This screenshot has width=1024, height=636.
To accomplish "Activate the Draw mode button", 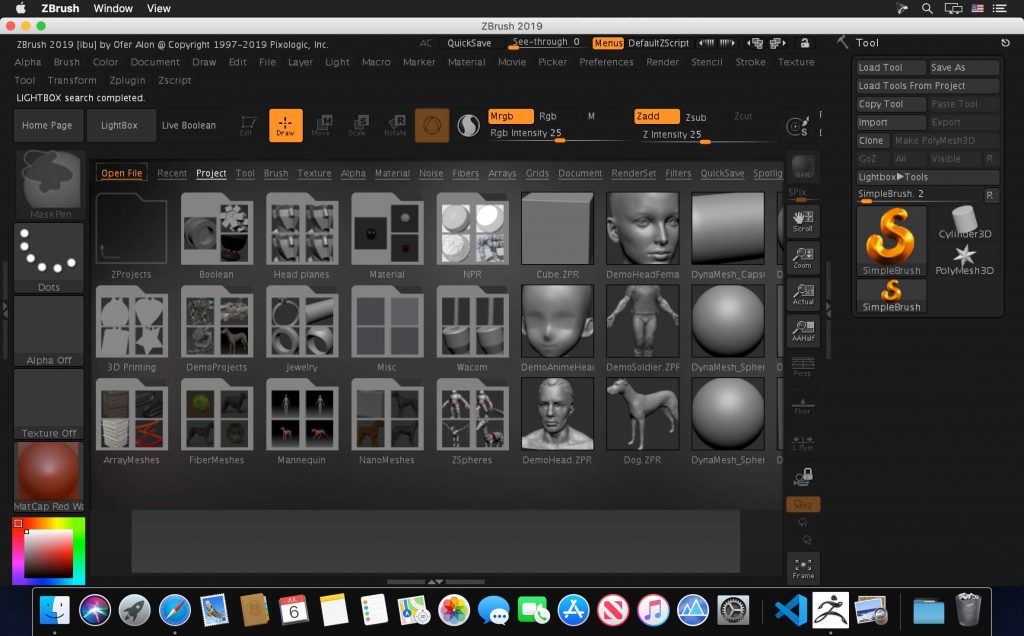I will 285,125.
